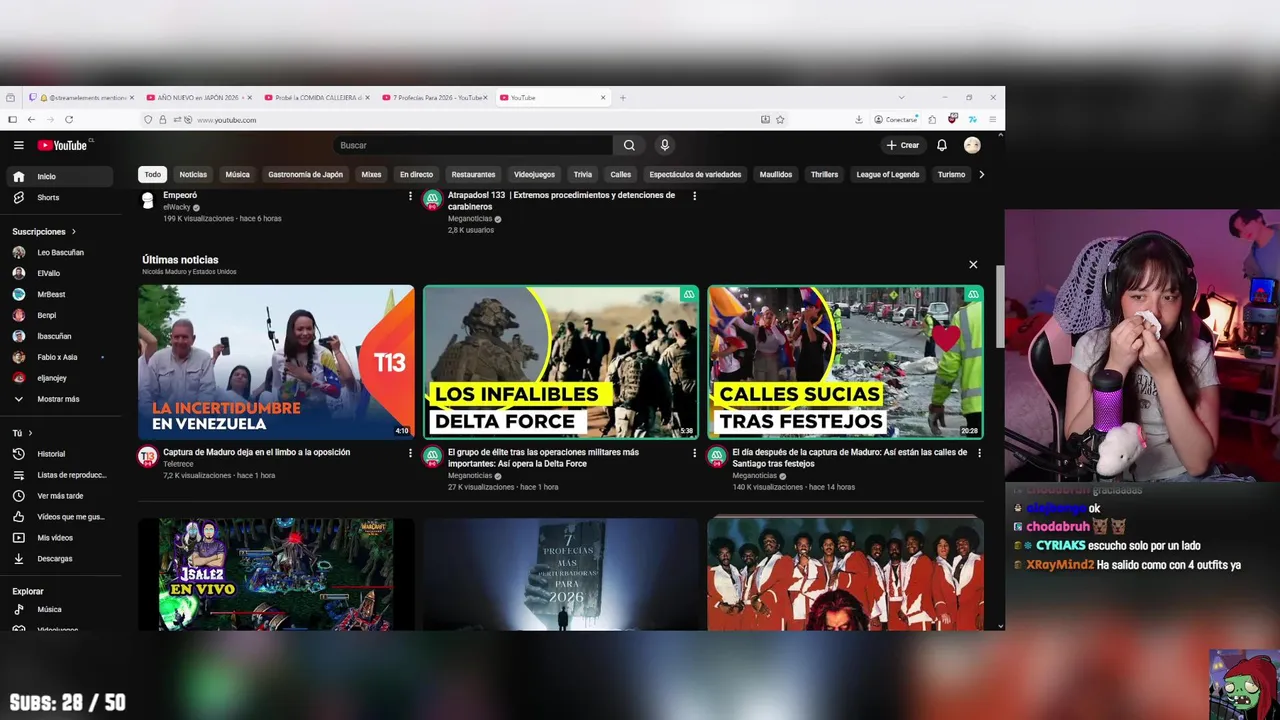Open 7 Profecías para 2026 thumbnail
Image resolution: width=1280 pixels, height=720 pixels.
pos(561,575)
